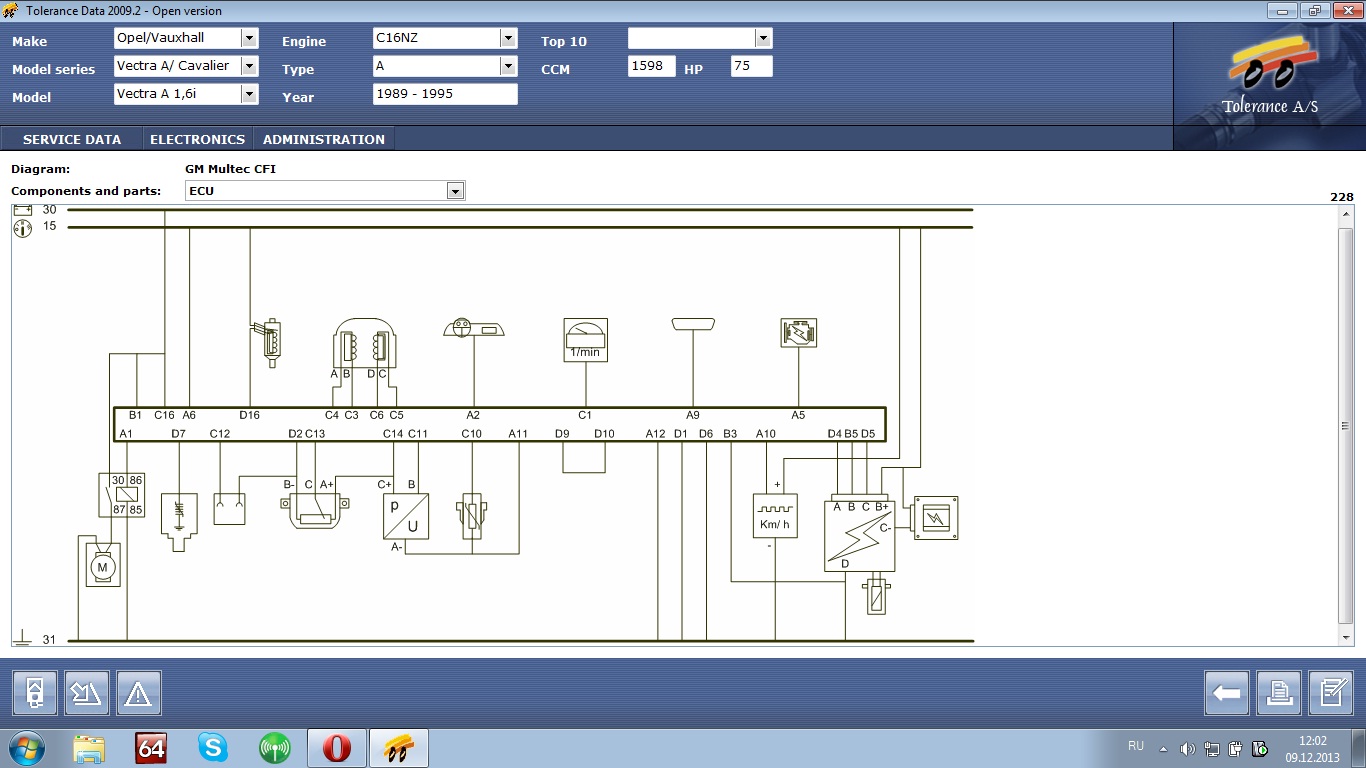Open the SERVICE DATA tab

point(72,139)
